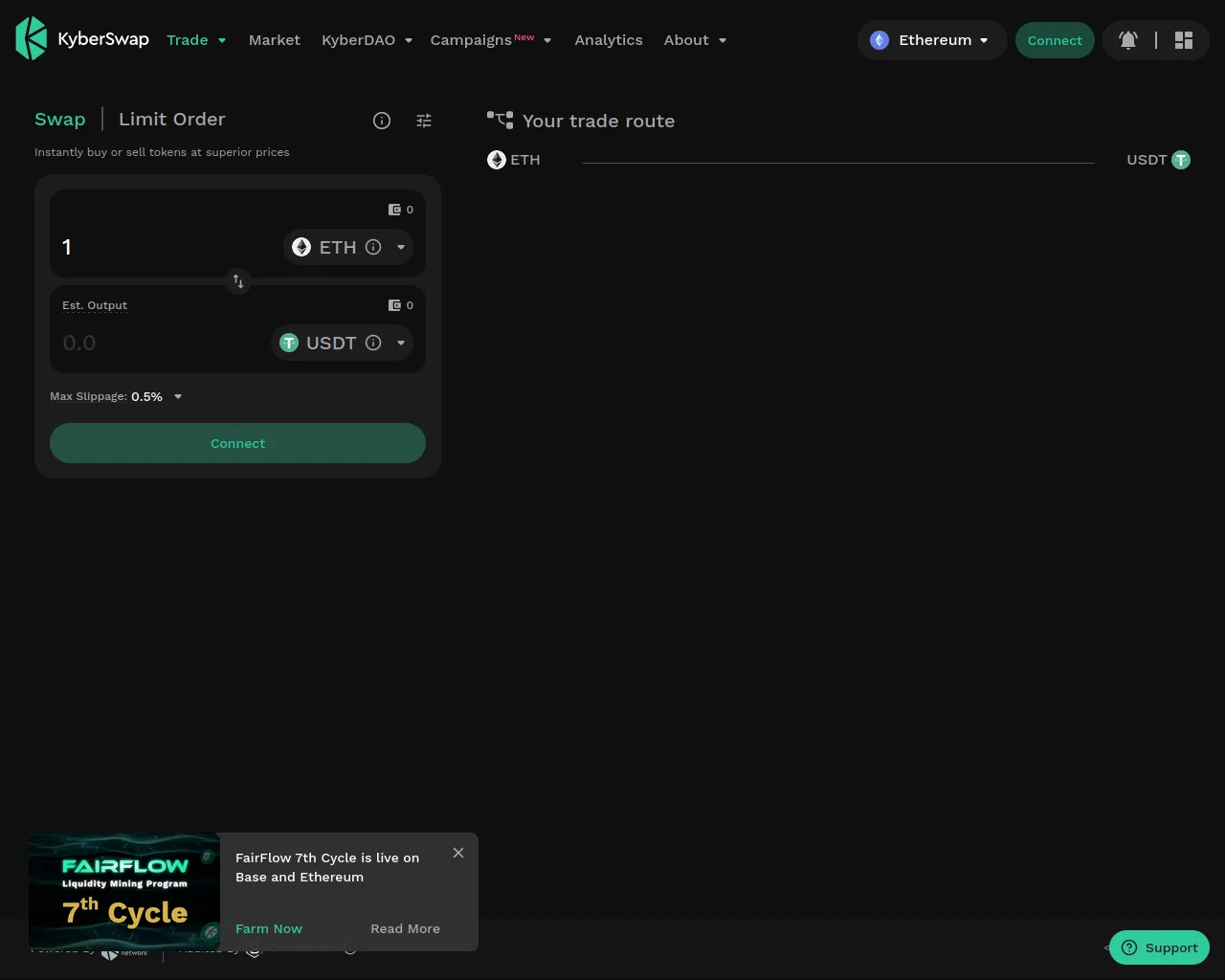Click the USDT wallet balance icon
Image resolution: width=1225 pixels, height=980 pixels.
pyautogui.click(x=394, y=305)
